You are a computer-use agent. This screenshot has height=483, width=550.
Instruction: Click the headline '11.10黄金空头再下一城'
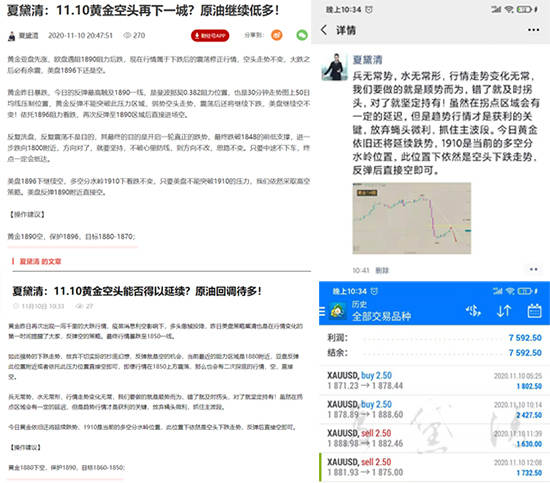point(143,10)
